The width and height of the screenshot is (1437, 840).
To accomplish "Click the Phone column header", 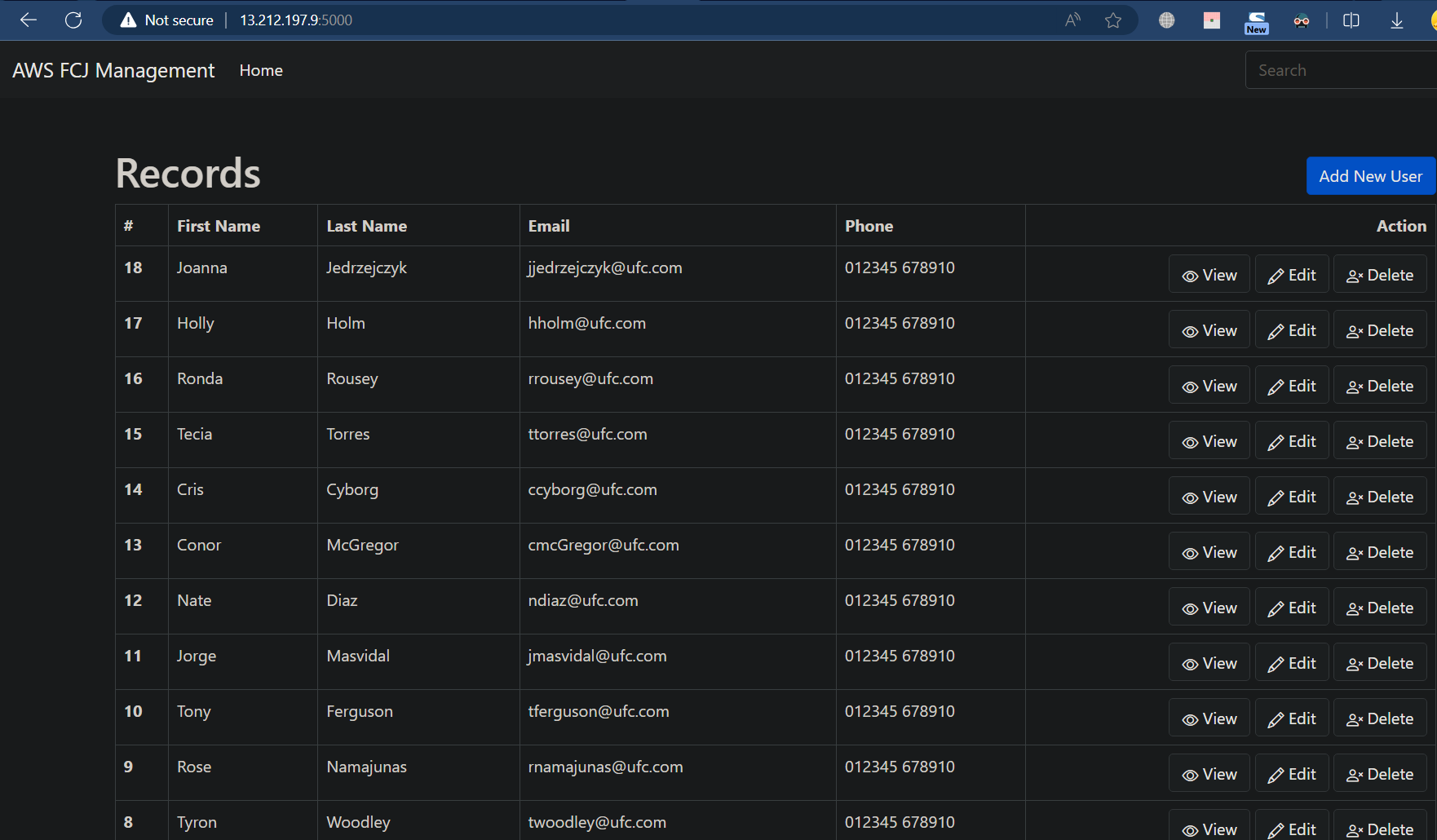I will [869, 226].
